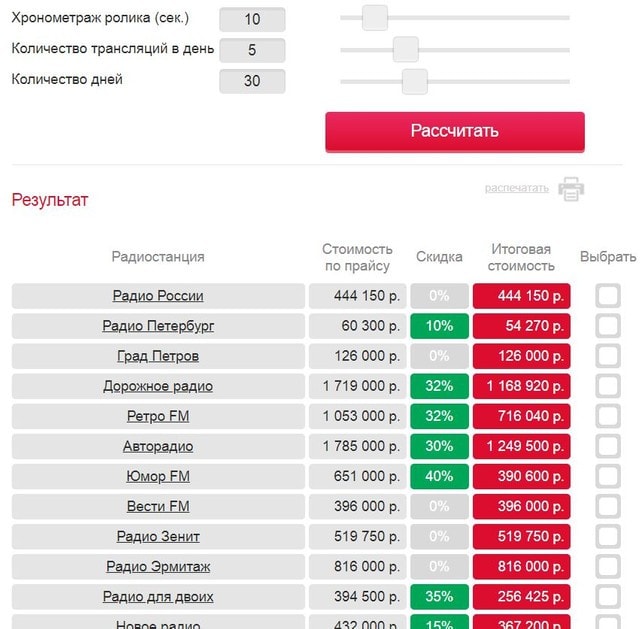Open the Радио России station link
Viewport: 640px width, 629px height.
pos(158,296)
